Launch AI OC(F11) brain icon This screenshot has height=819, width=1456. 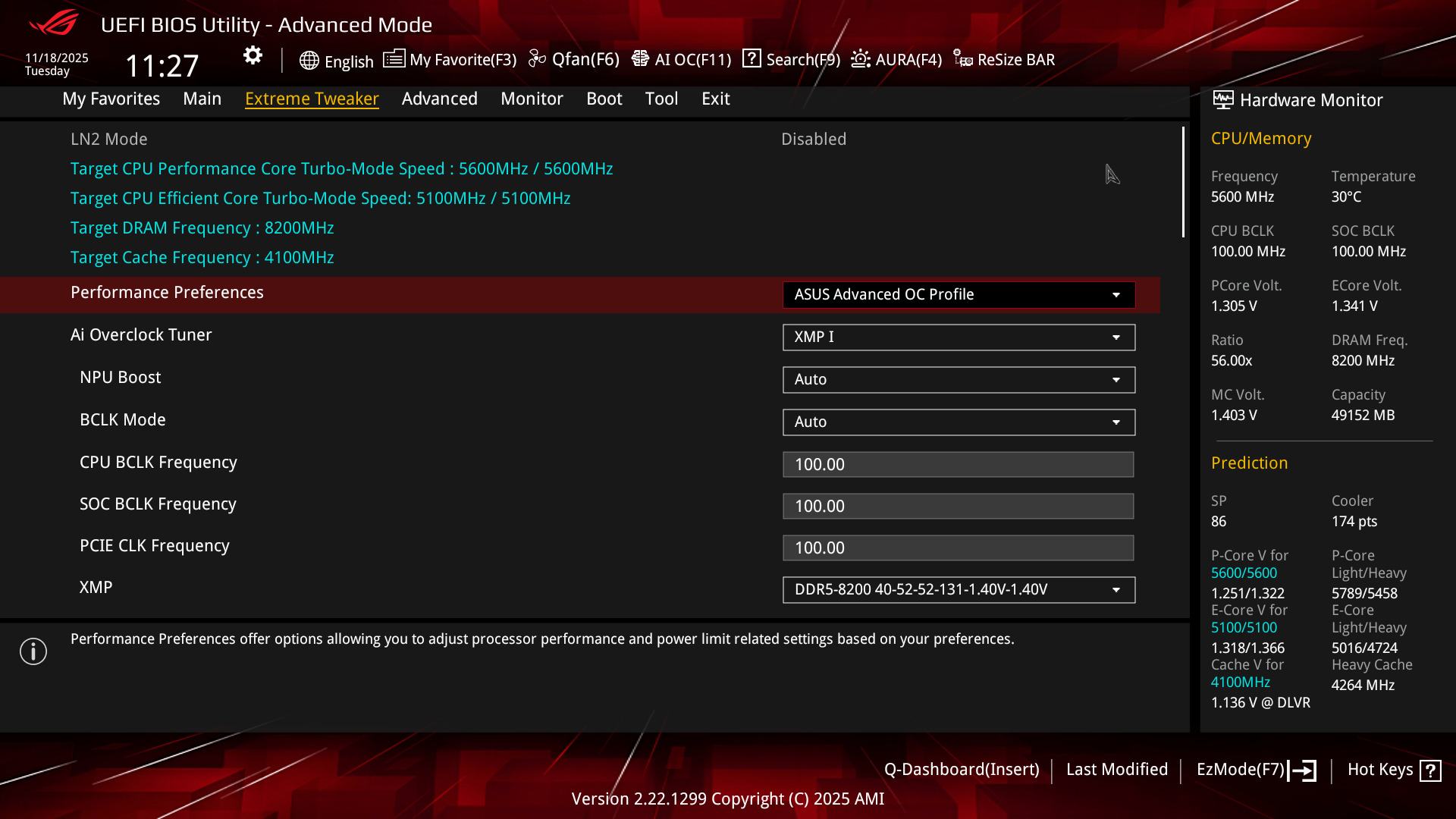640,59
